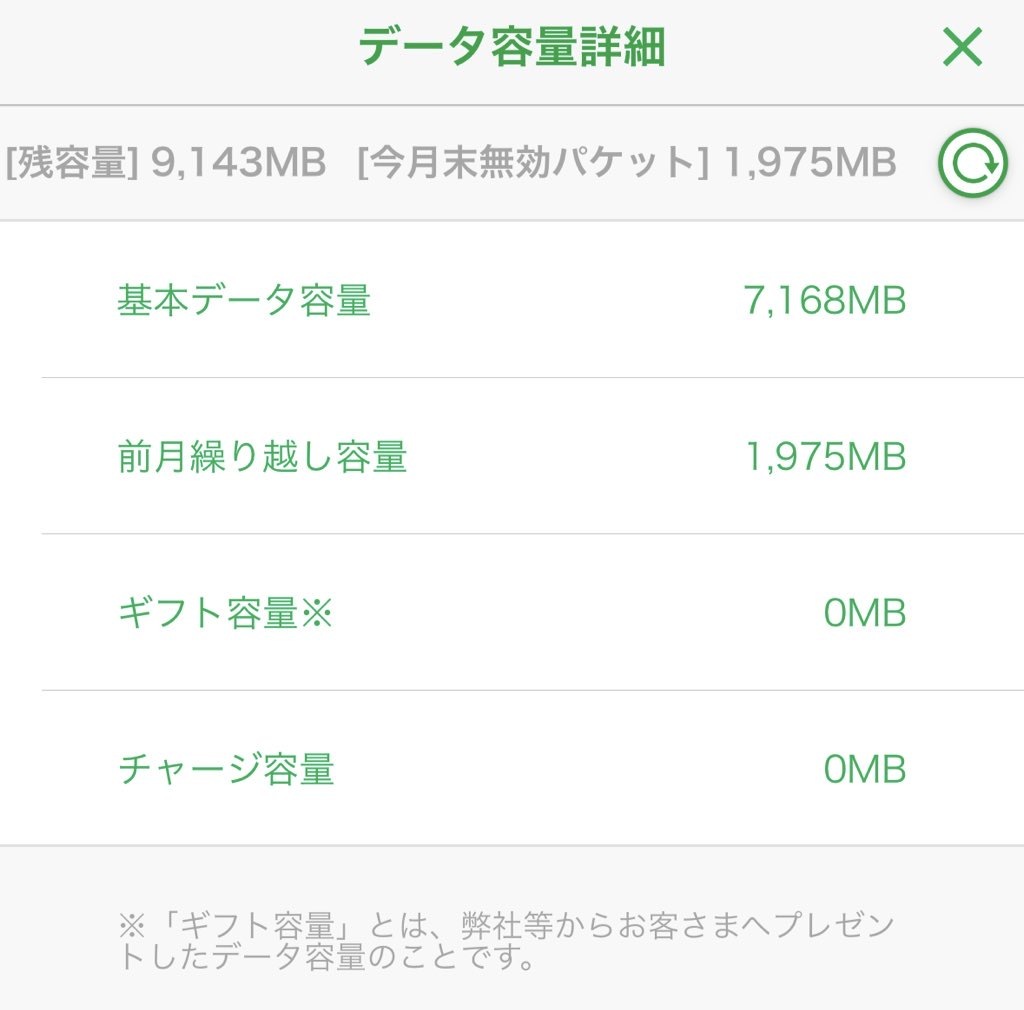Tap the 1,975MB carried-over capacity value
This screenshot has width=1024, height=1010.
tap(825, 457)
